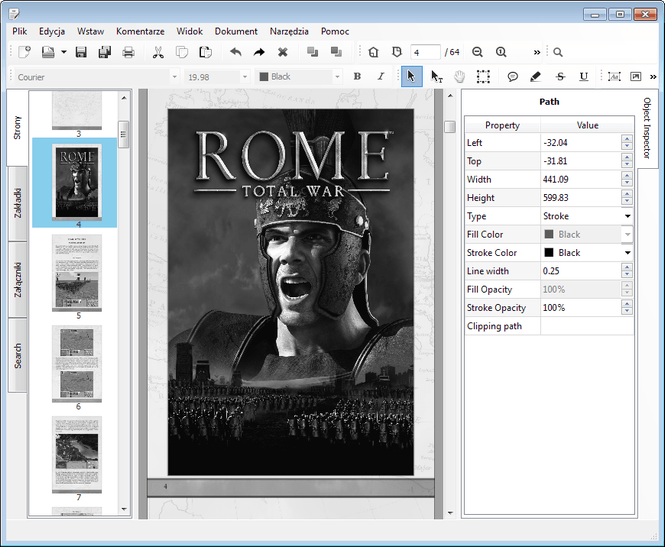Open the Narzędzia menu
The height and width of the screenshot is (547, 665).
click(x=289, y=31)
